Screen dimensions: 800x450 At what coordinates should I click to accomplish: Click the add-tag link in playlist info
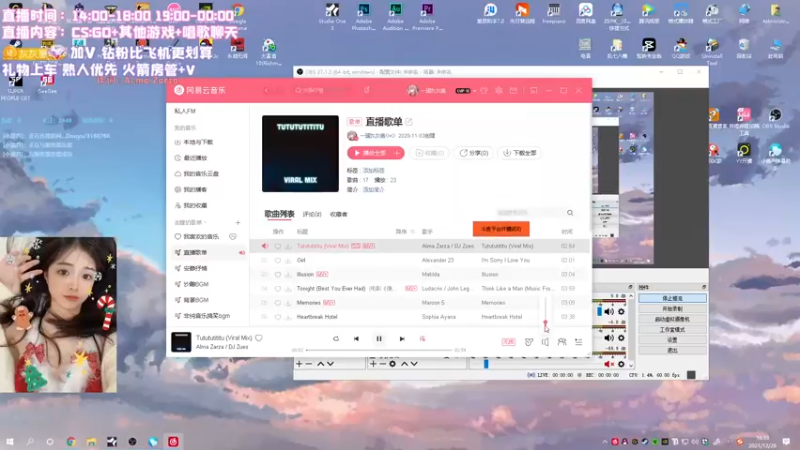click(373, 170)
